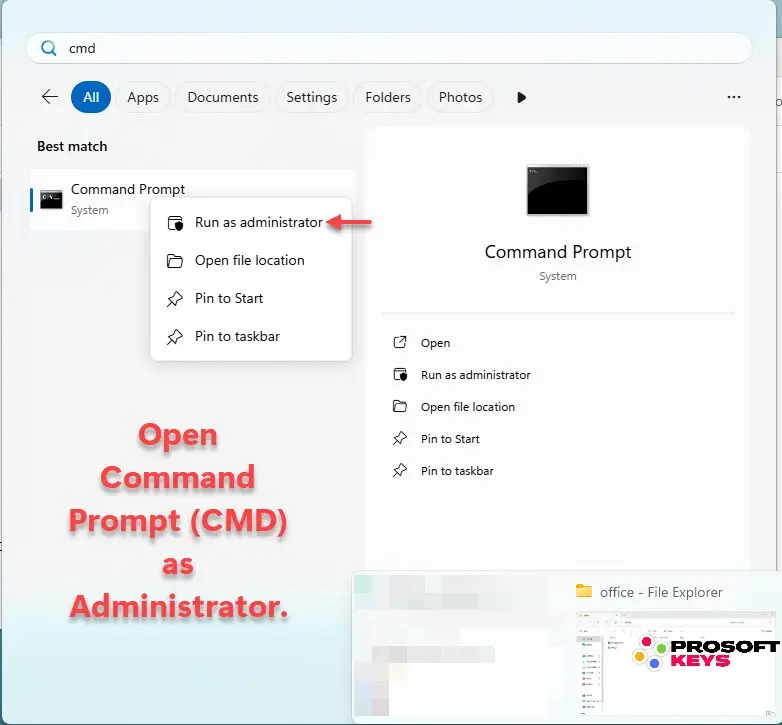Click the back arrow icon
This screenshot has width=782, height=725.
click(x=49, y=97)
